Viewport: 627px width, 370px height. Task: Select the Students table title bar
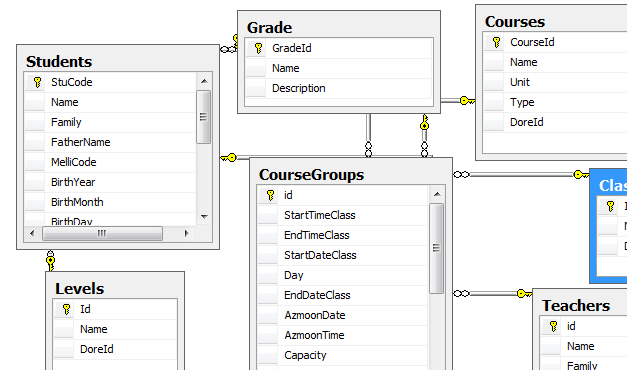click(x=118, y=61)
